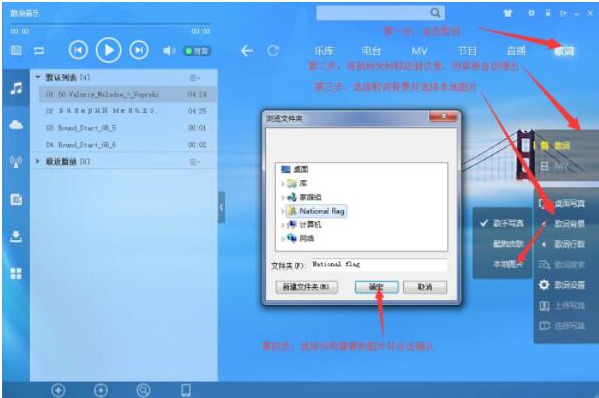The width and height of the screenshot is (599, 398).
Task: Click the search magnifier icon
Action: [x=435, y=13]
